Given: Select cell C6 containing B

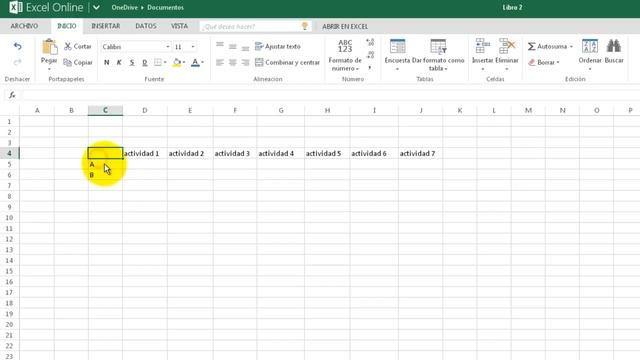Looking at the screenshot, I should pyautogui.click(x=105, y=175).
